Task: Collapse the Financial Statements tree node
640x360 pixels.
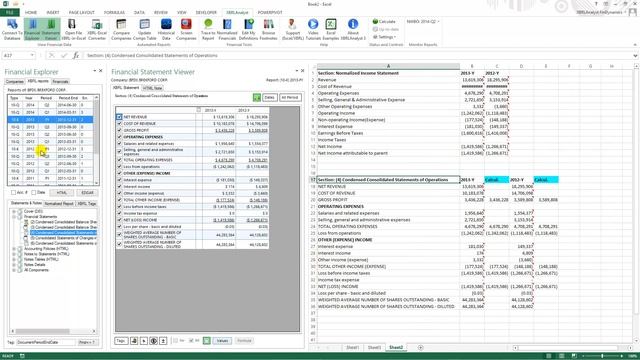Action: point(14,217)
